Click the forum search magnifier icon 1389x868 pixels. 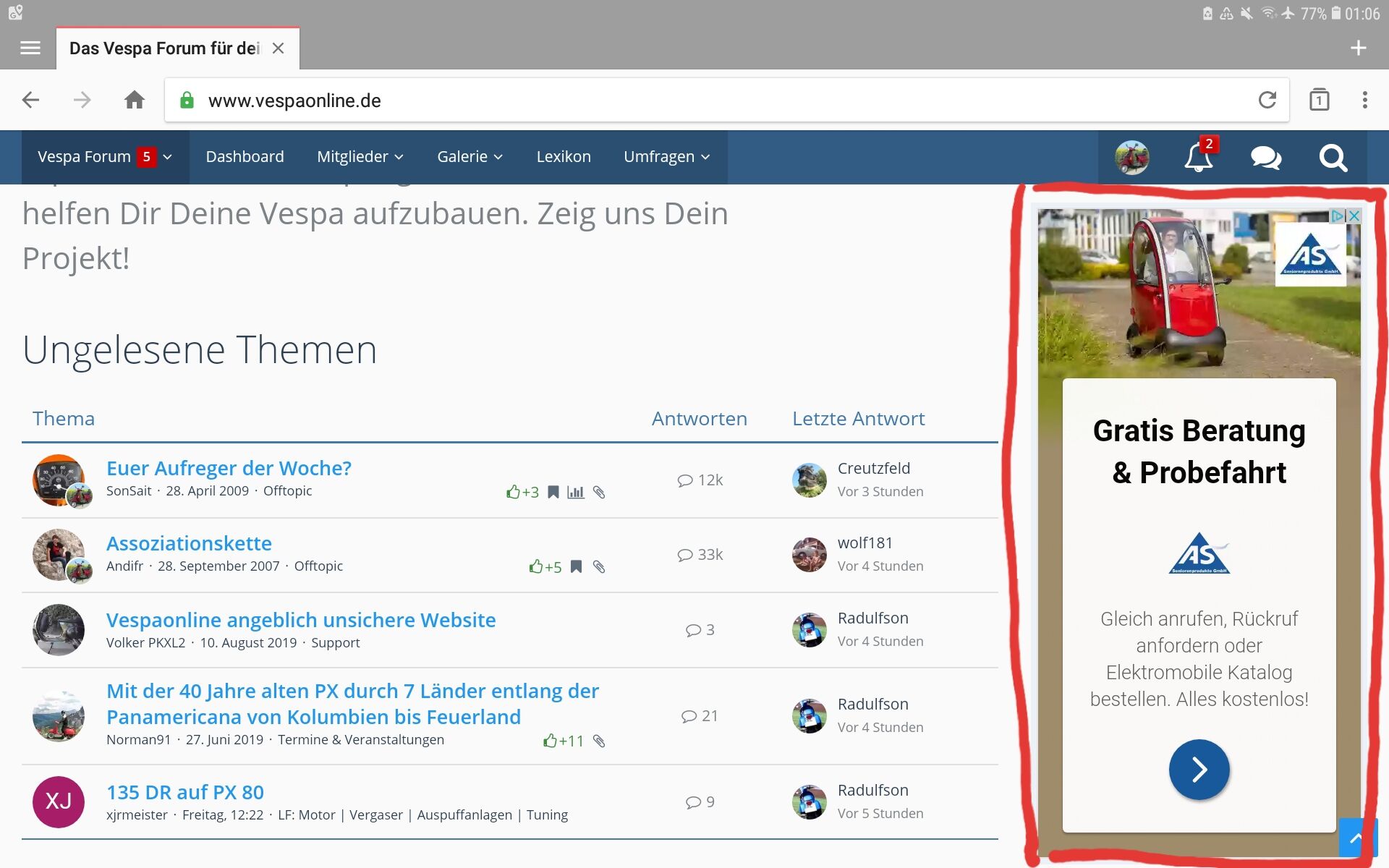coord(1333,157)
